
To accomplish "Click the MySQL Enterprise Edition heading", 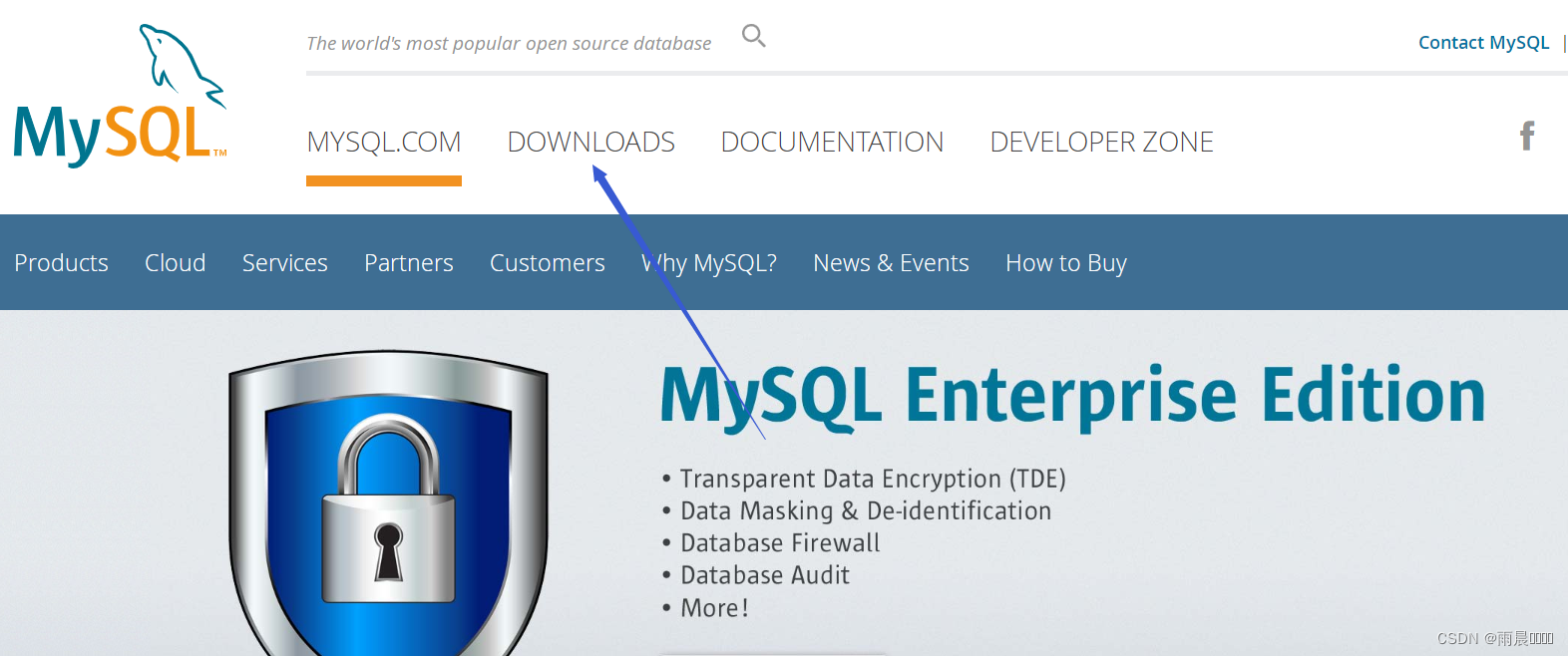I will click(x=1072, y=397).
